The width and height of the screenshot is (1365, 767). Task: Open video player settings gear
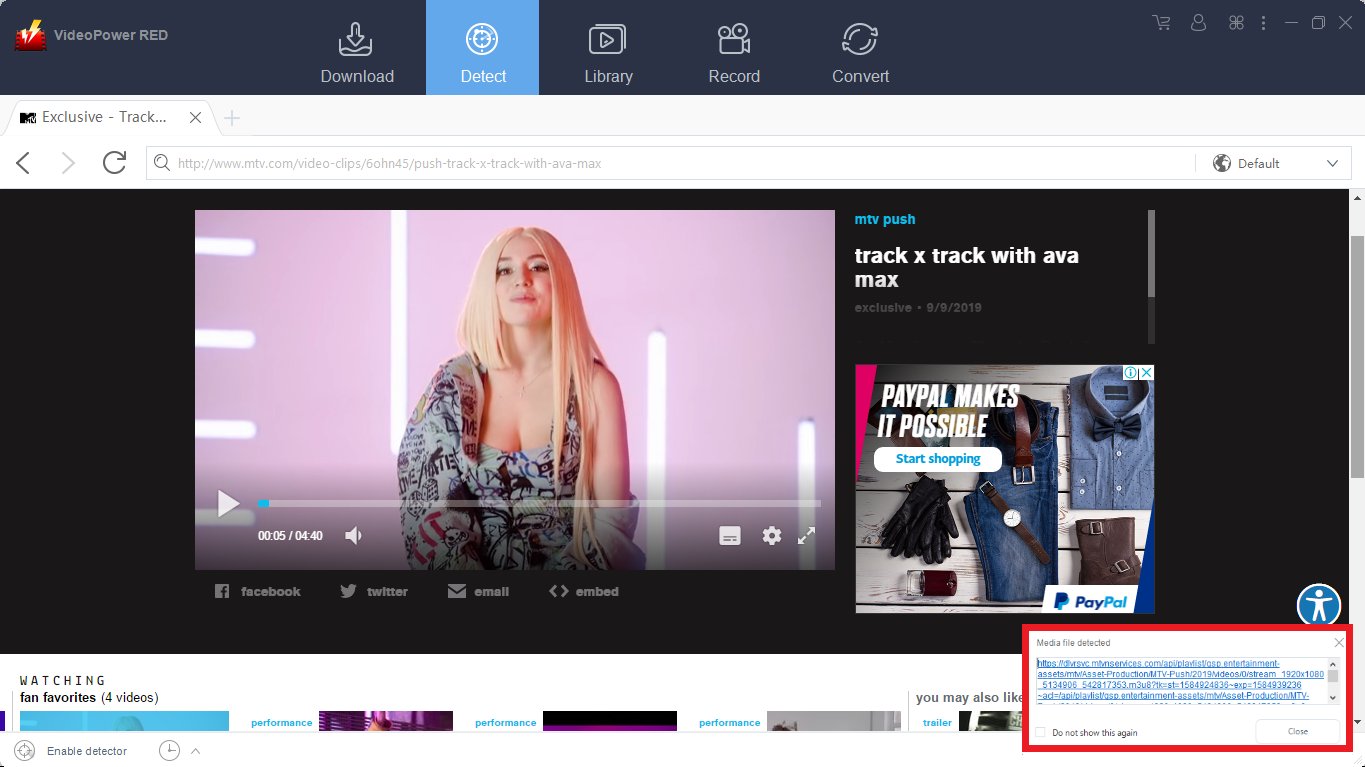click(x=771, y=535)
